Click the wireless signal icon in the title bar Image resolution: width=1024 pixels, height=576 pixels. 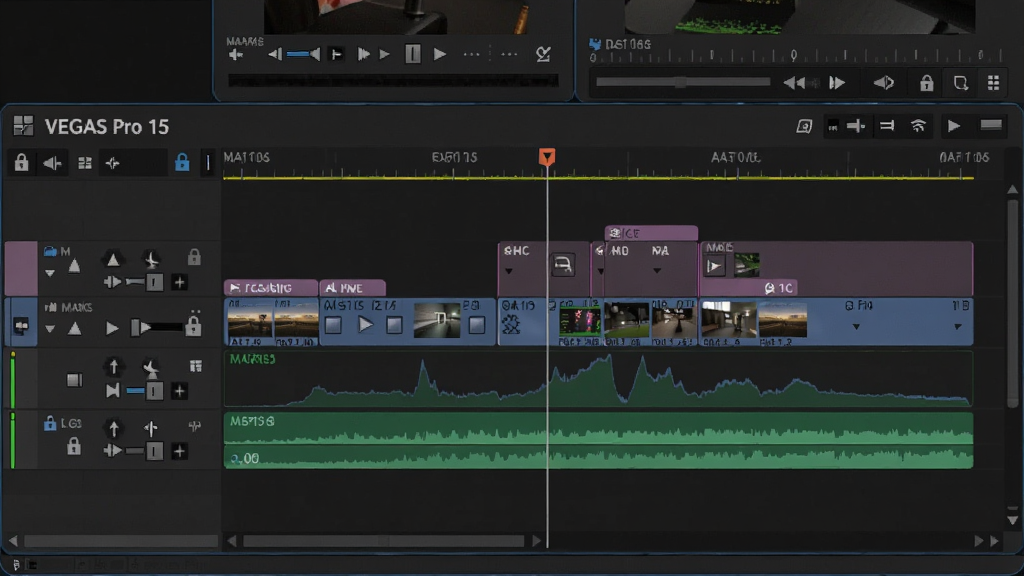pyautogui.click(x=918, y=125)
